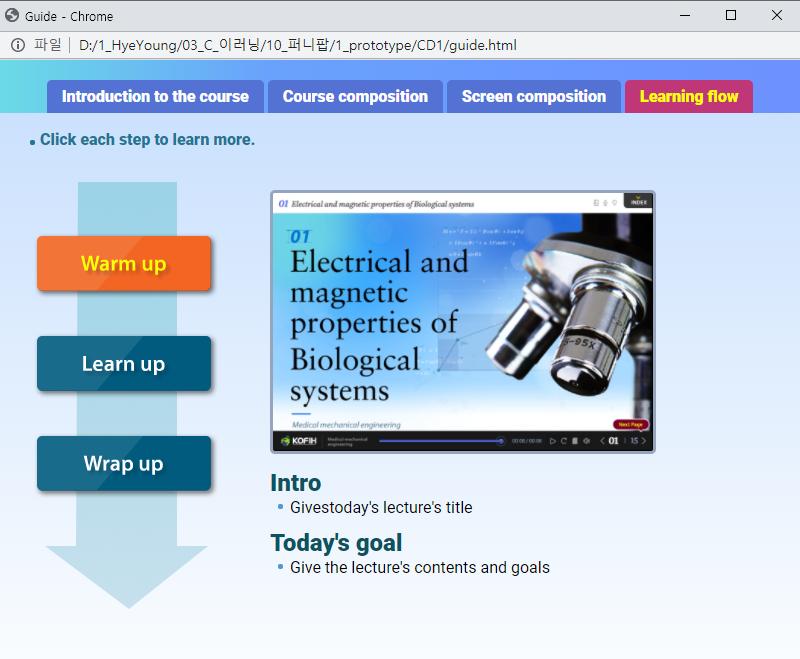The height and width of the screenshot is (659, 800).
Task: Click "Givestoday's lecture's title" bullet text
Action: (381, 508)
